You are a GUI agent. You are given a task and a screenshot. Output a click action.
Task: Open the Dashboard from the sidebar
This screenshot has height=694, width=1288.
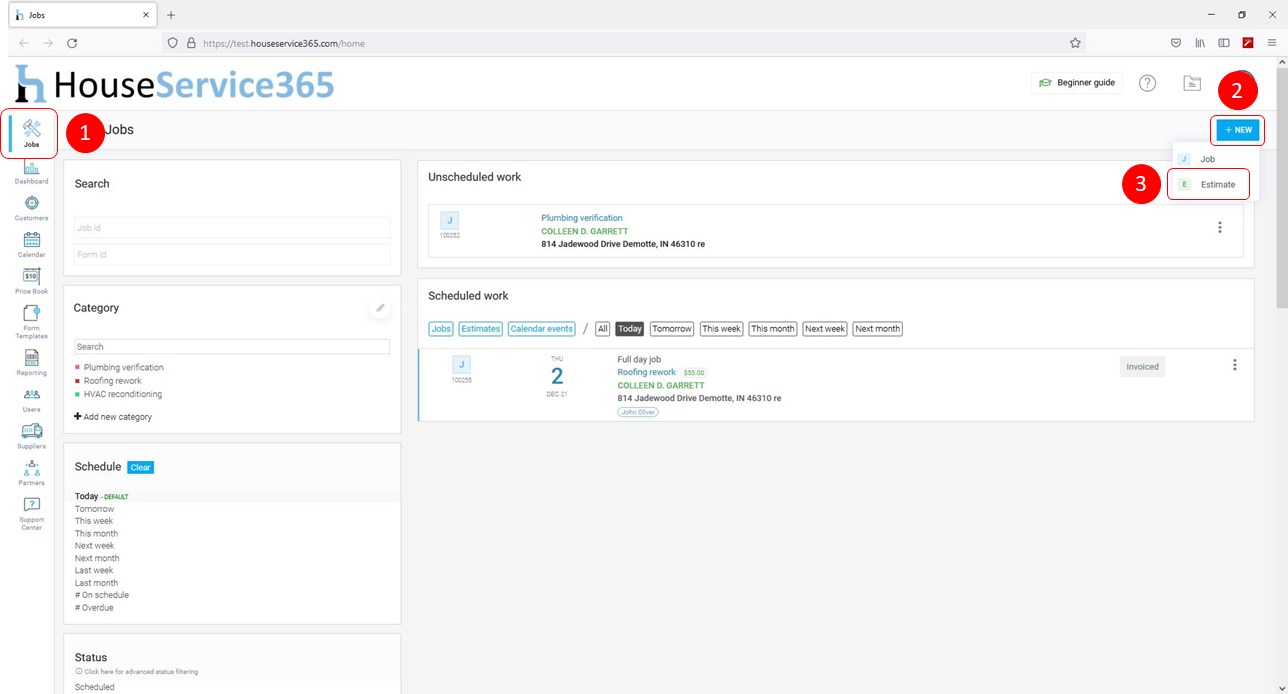32,171
